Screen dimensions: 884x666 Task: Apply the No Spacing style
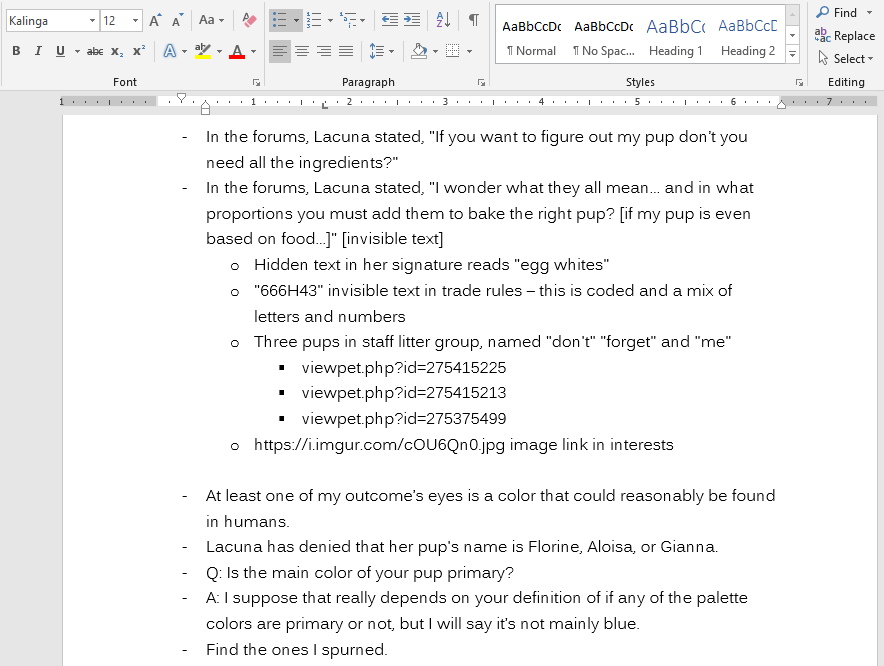click(x=604, y=37)
